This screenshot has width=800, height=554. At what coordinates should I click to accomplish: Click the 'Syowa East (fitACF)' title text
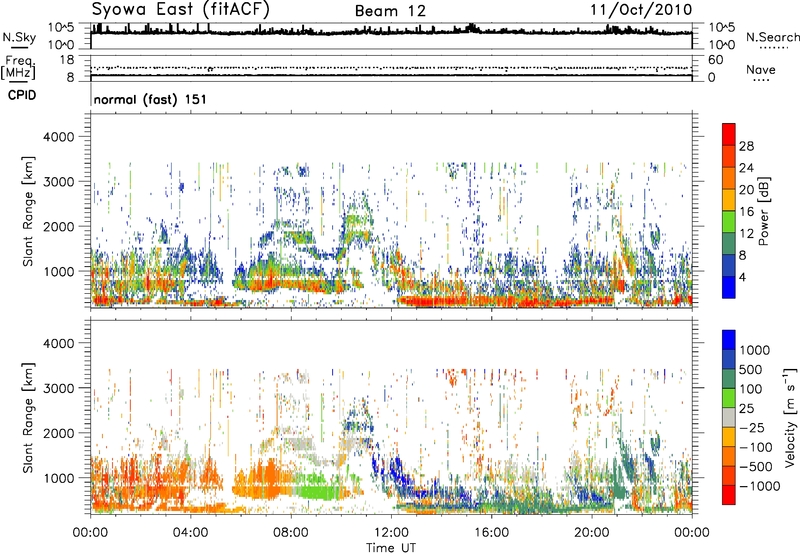click(x=181, y=9)
